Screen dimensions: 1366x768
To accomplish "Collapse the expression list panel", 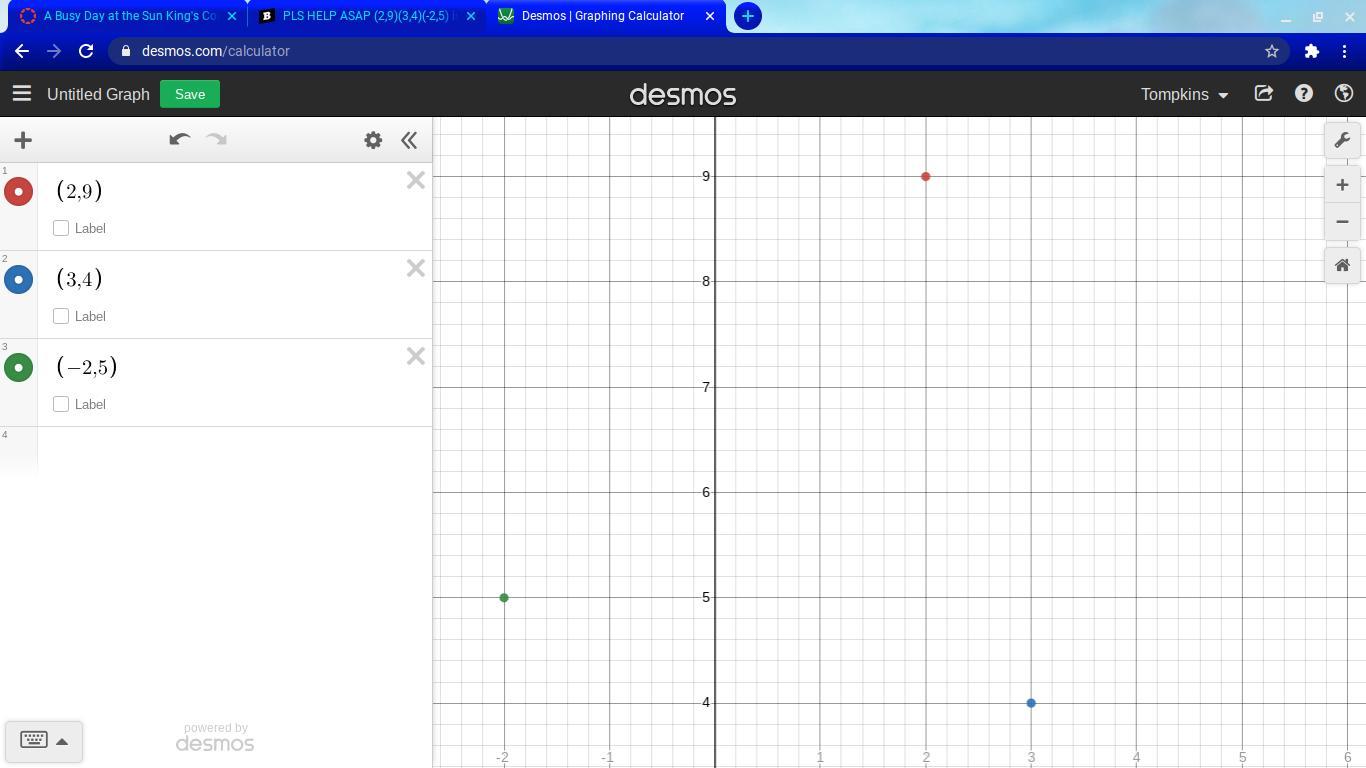I will pos(409,140).
